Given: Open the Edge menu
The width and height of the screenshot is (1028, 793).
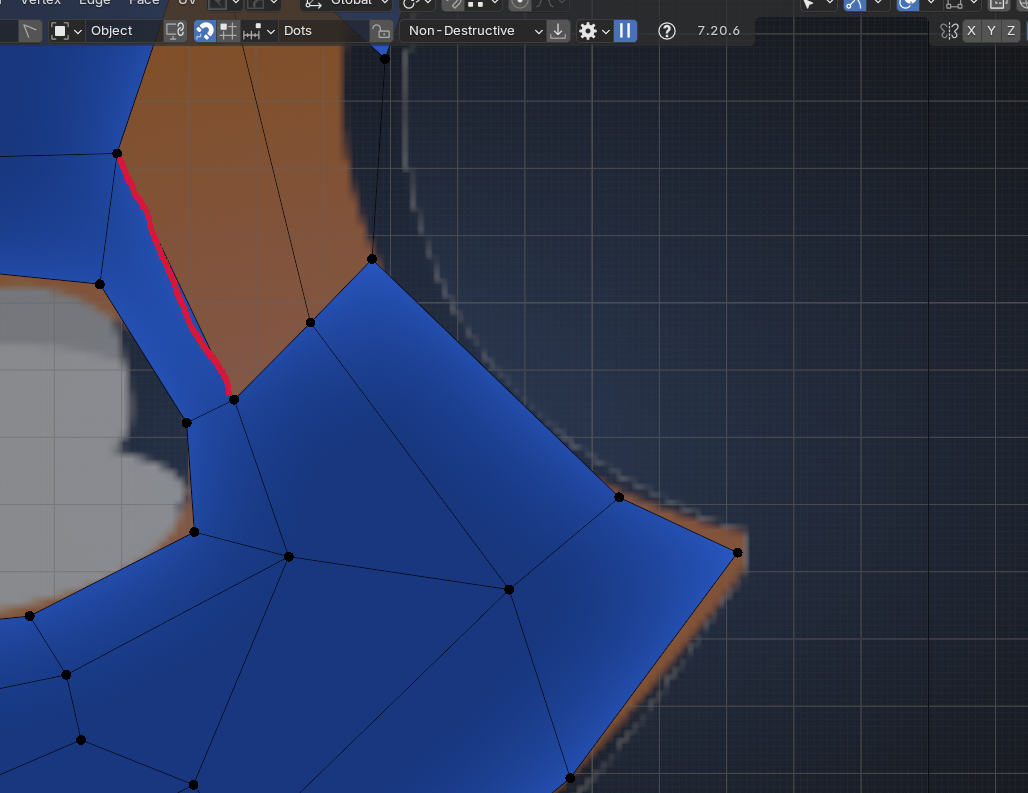Looking at the screenshot, I should pyautogui.click(x=95, y=3).
